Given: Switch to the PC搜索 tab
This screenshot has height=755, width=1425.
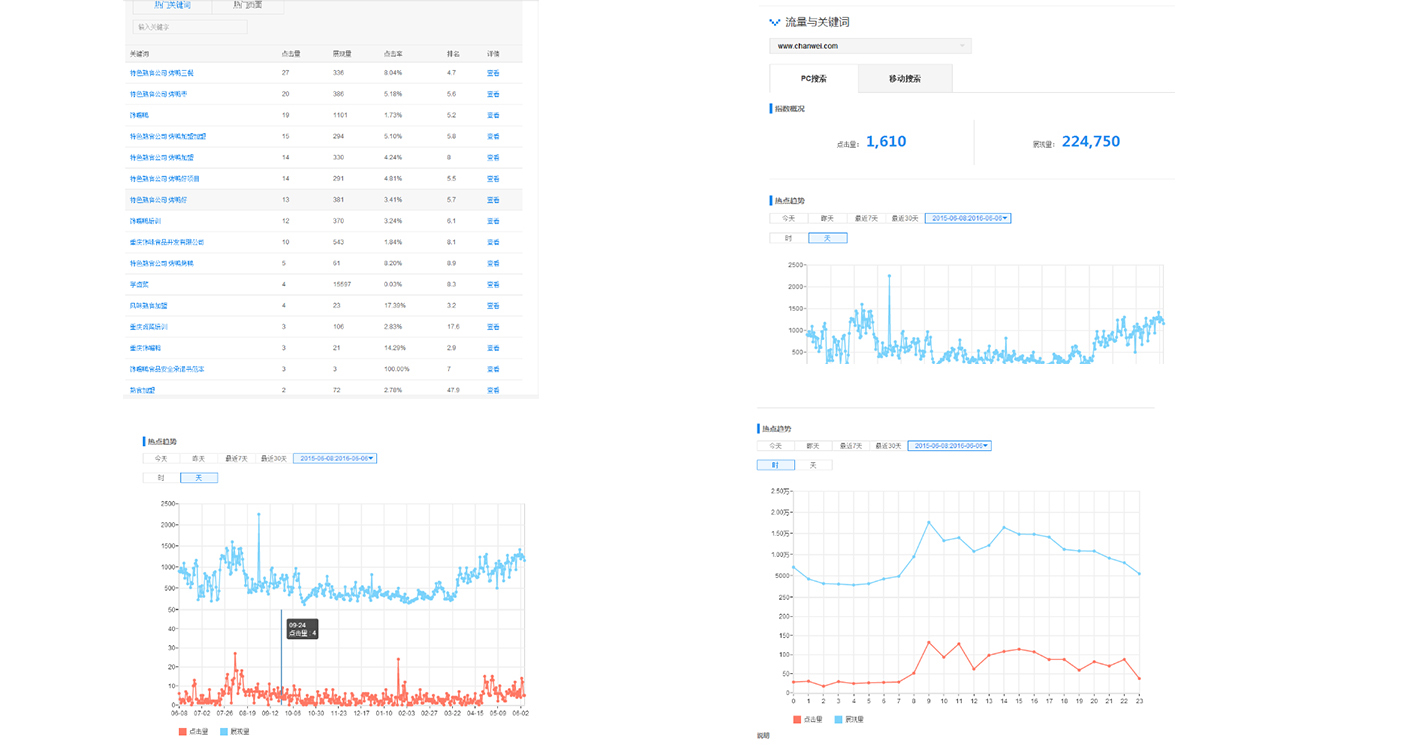Looking at the screenshot, I should [813, 79].
